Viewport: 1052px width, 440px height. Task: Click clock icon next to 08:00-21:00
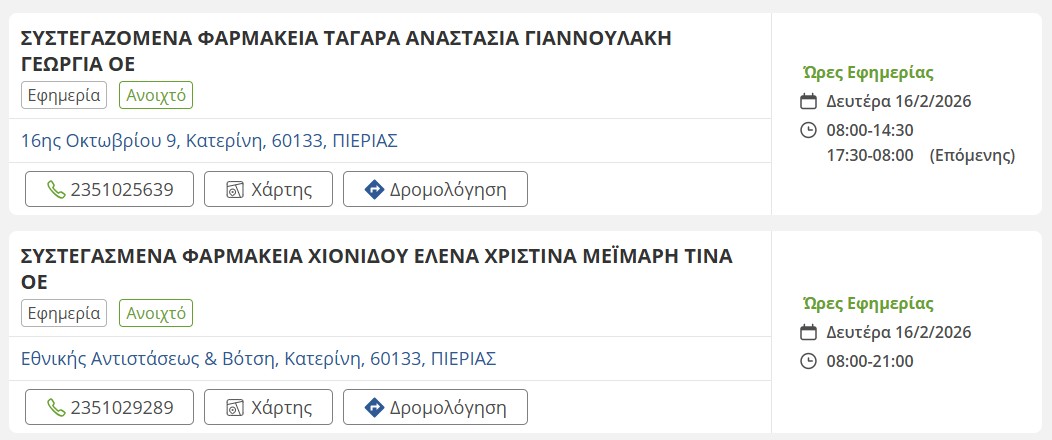809,361
